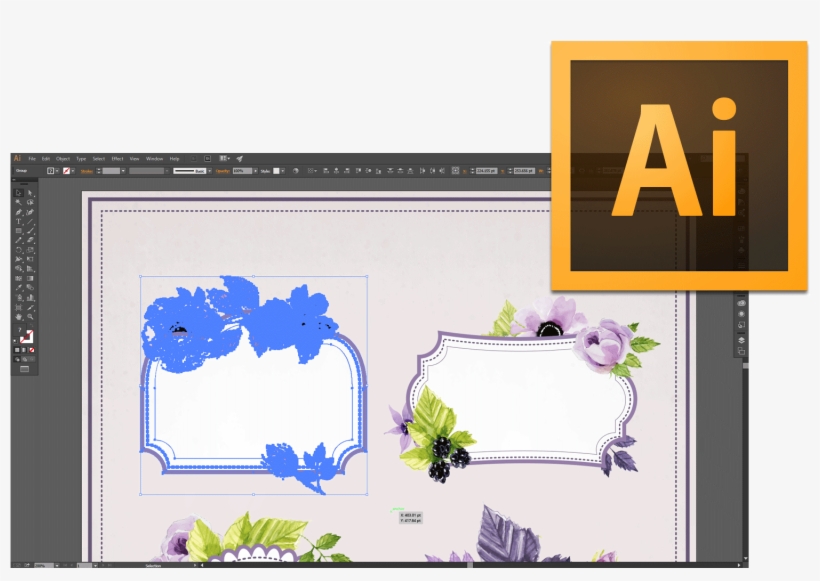Select the Selection tool arrow
The height and width of the screenshot is (581, 820).
pyautogui.click(x=18, y=193)
